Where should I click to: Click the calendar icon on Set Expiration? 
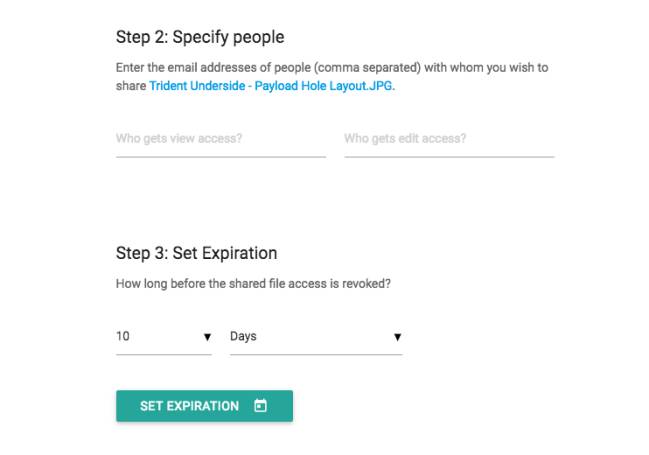[x=260, y=406]
